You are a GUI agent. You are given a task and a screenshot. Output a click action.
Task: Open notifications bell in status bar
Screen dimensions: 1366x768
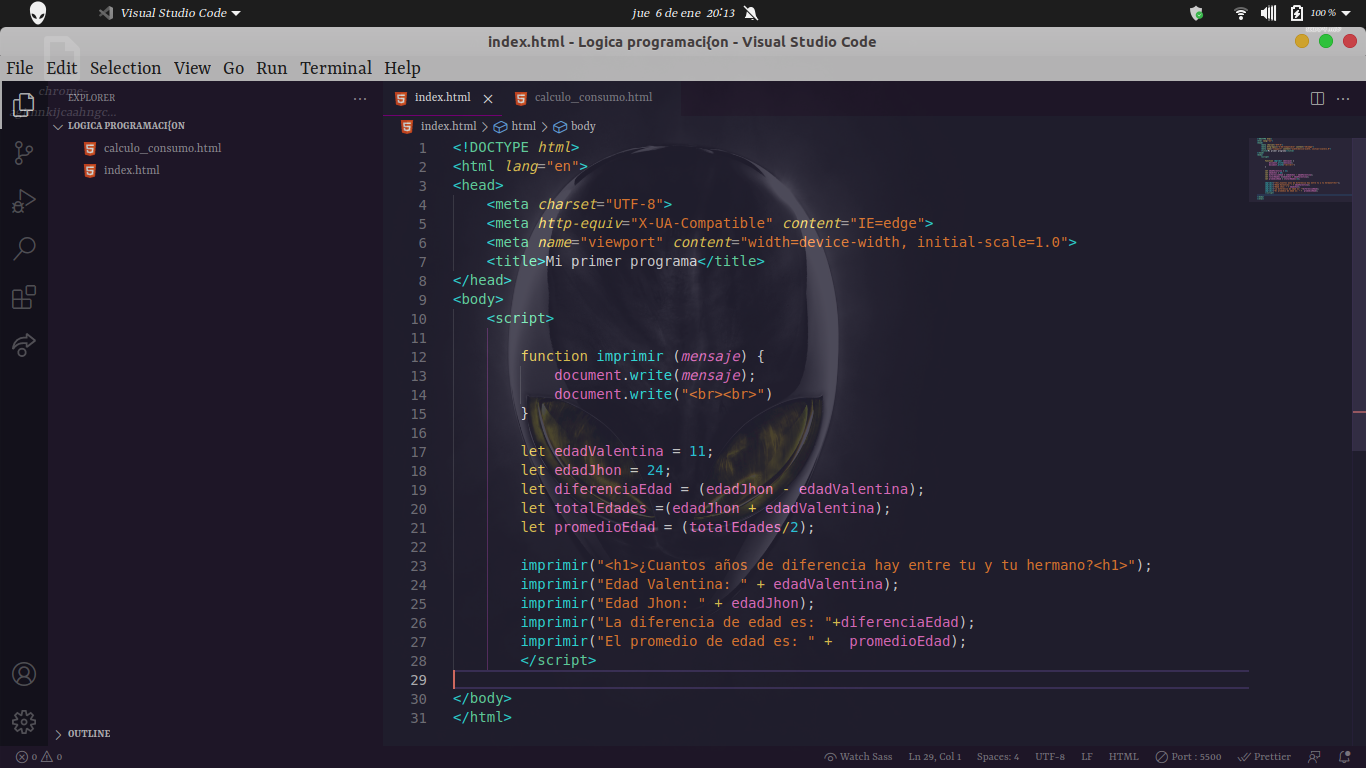1344,757
